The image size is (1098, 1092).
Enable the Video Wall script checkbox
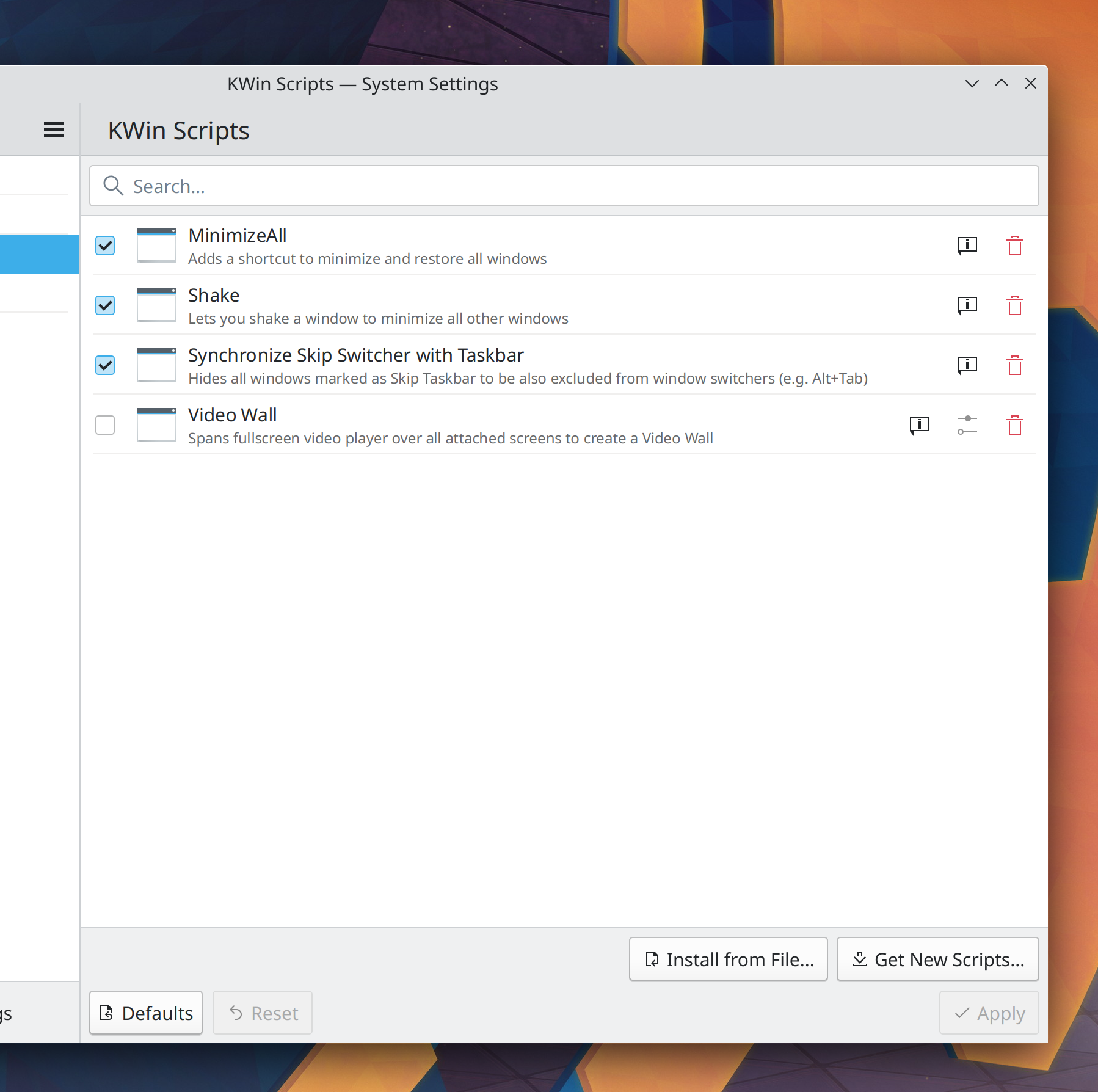click(105, 425)
